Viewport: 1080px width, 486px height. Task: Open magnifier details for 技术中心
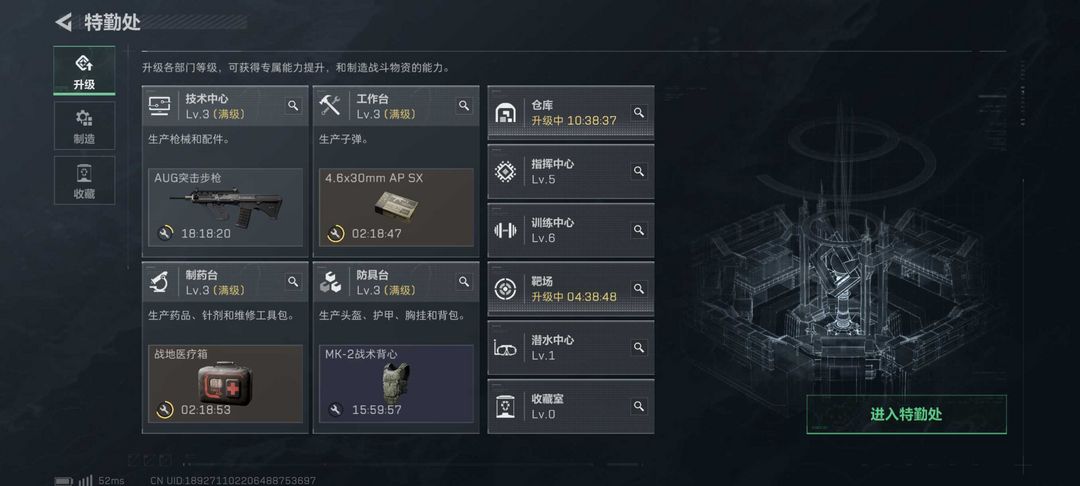tap(293, 105)
